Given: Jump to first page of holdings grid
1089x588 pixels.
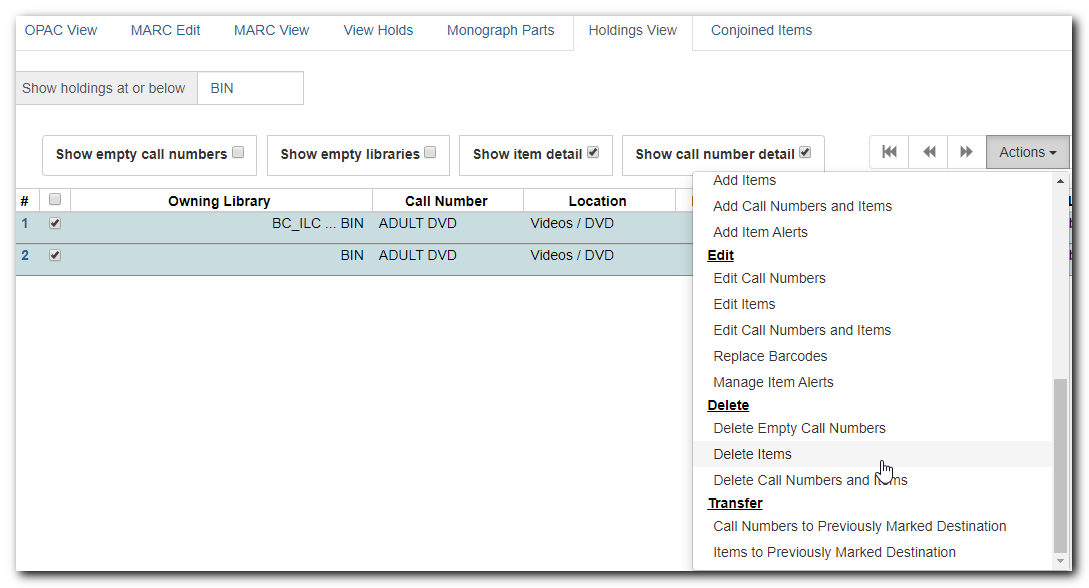Looking at the screenshot, I should (889, 152).
